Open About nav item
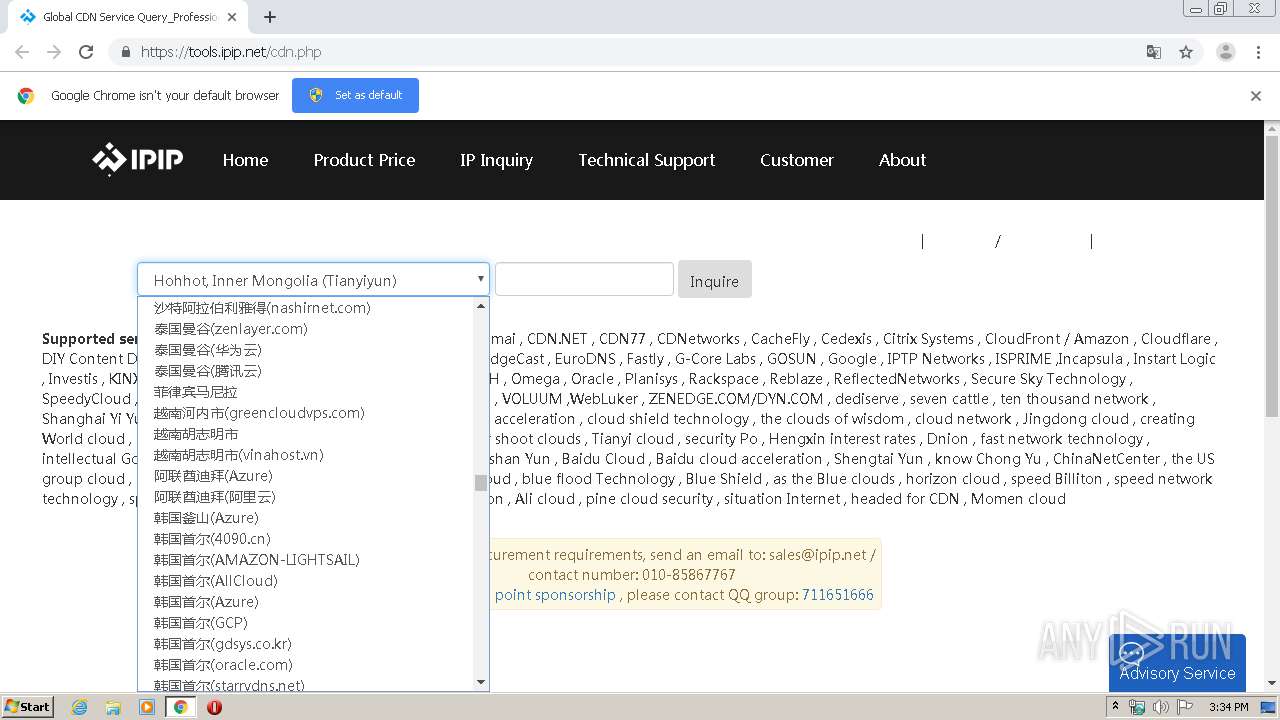Viewport: 1280px width, 720px height. (902, 160)
